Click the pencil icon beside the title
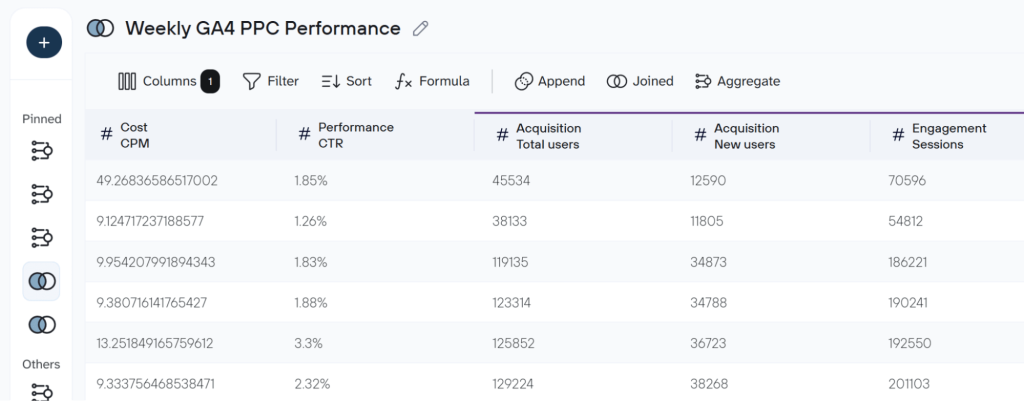This screenshot has height=401, width=1024. pos(421,29)
